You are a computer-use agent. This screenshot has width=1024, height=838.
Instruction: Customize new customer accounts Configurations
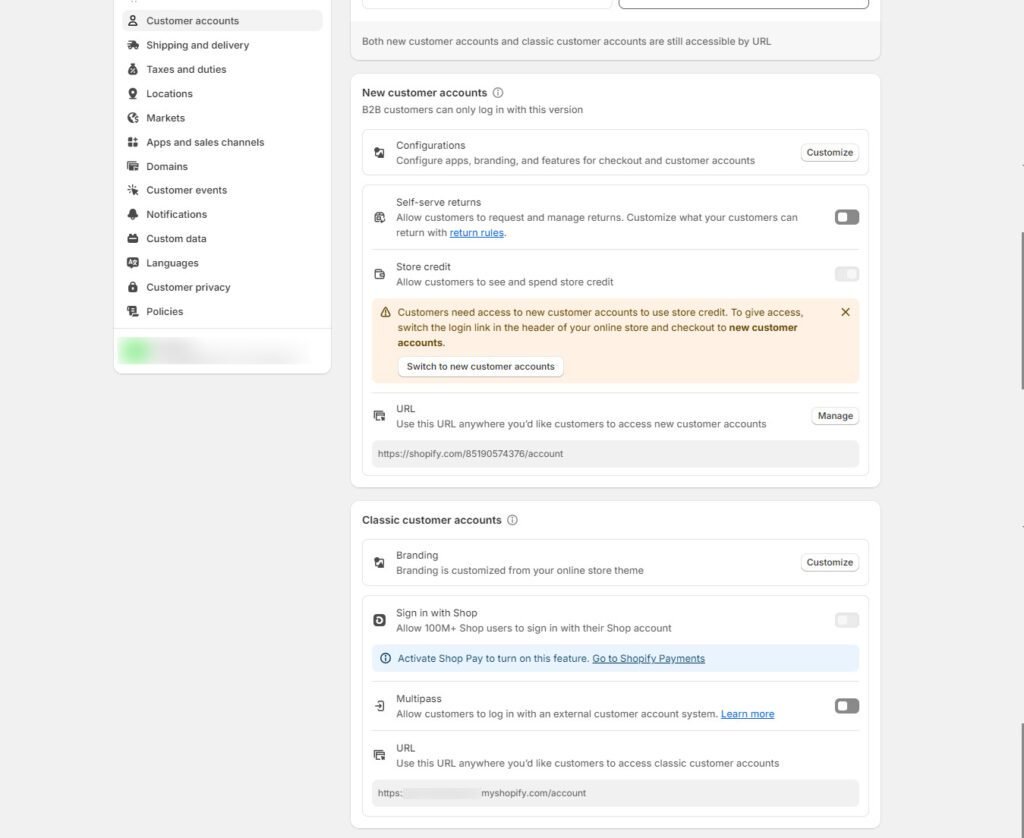[829, 153]
